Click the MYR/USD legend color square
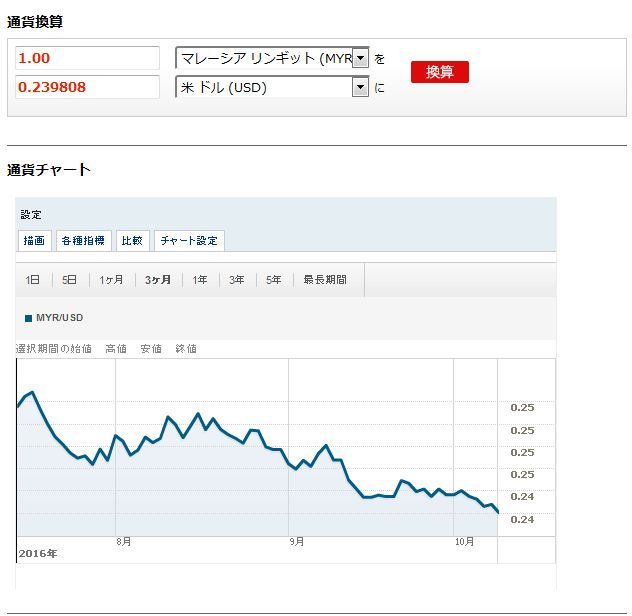 pos(28,318)
